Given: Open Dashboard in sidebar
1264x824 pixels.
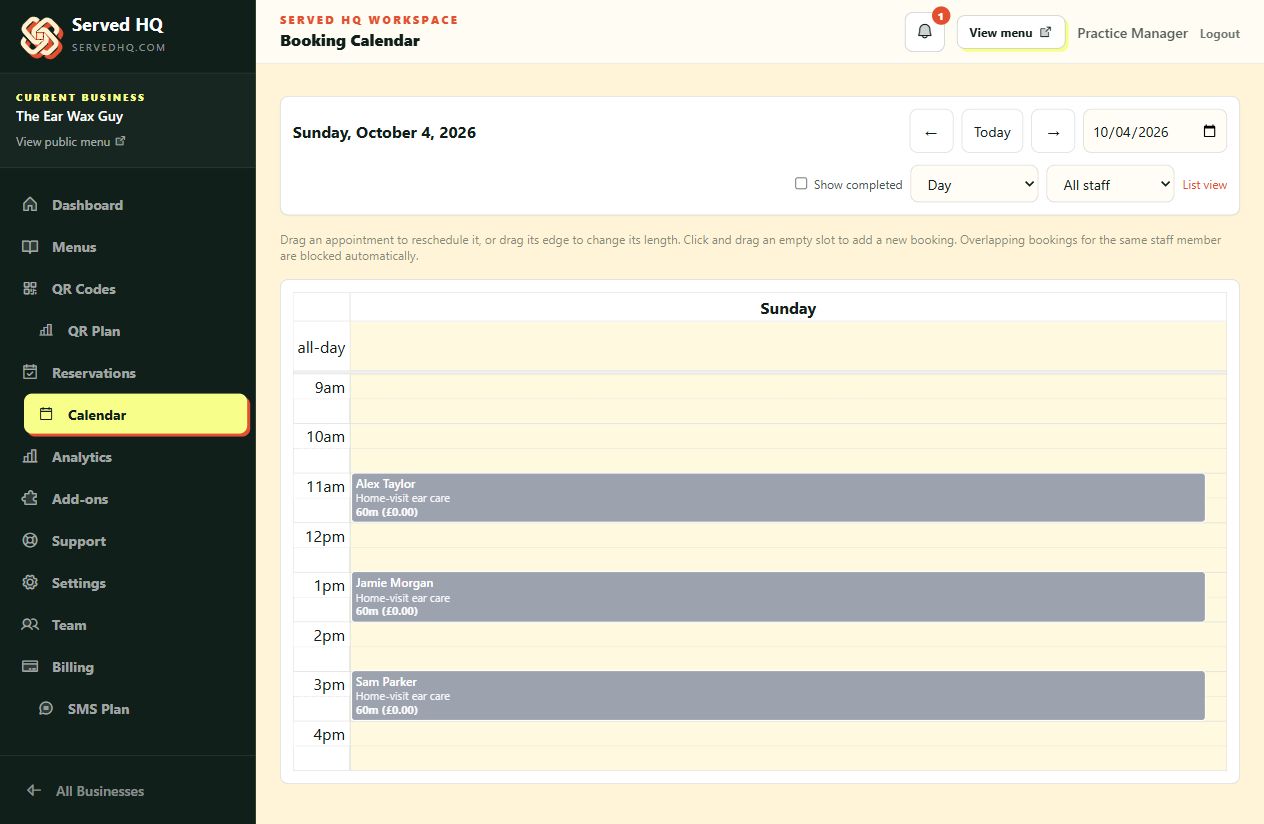Looking at the screenshot, I should click(87, 205).
